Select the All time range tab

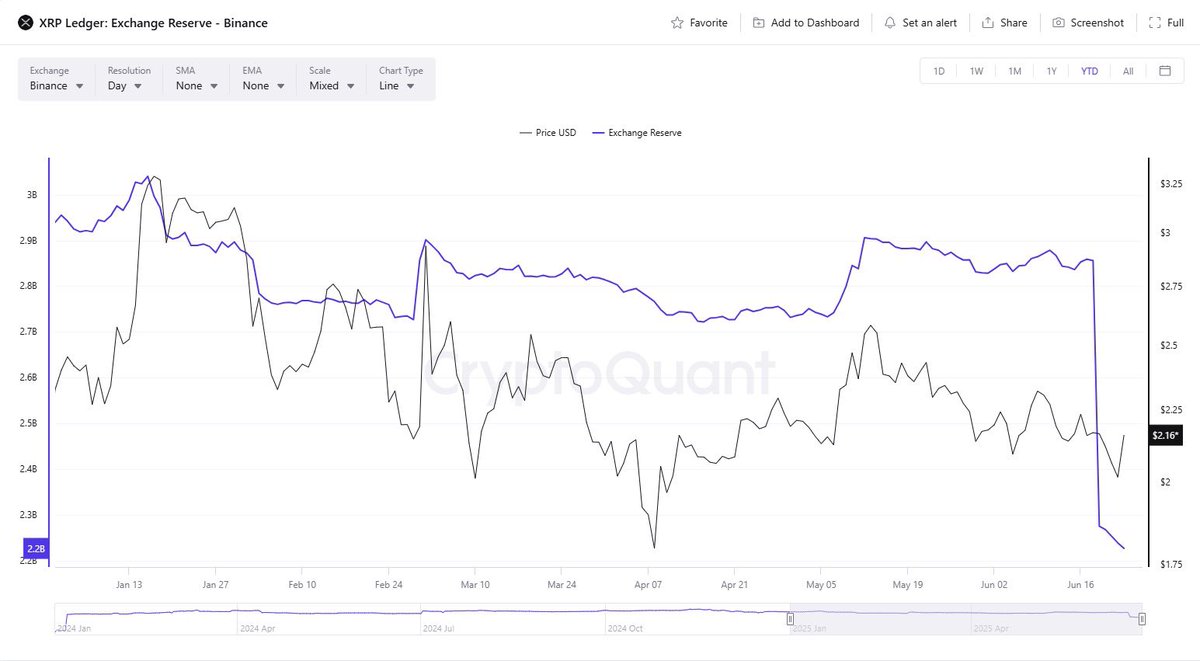pos(1128,71)
